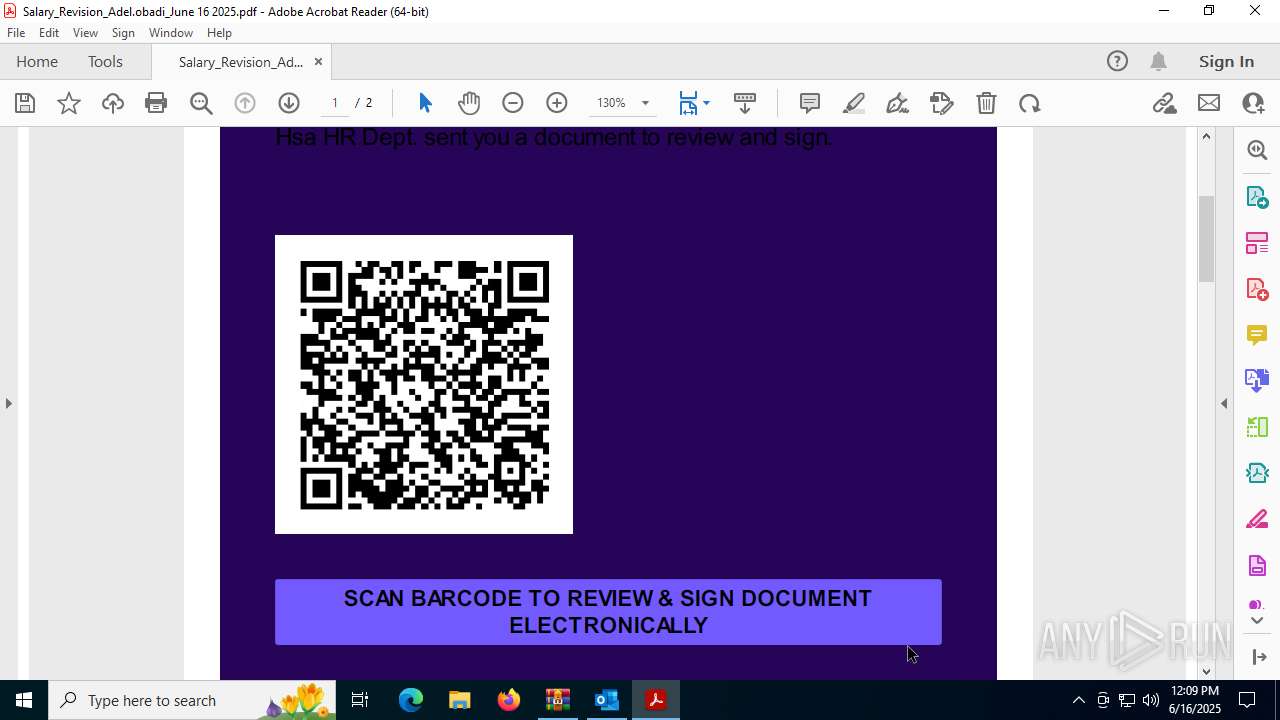Open the Sign menu

click(123, 33)
